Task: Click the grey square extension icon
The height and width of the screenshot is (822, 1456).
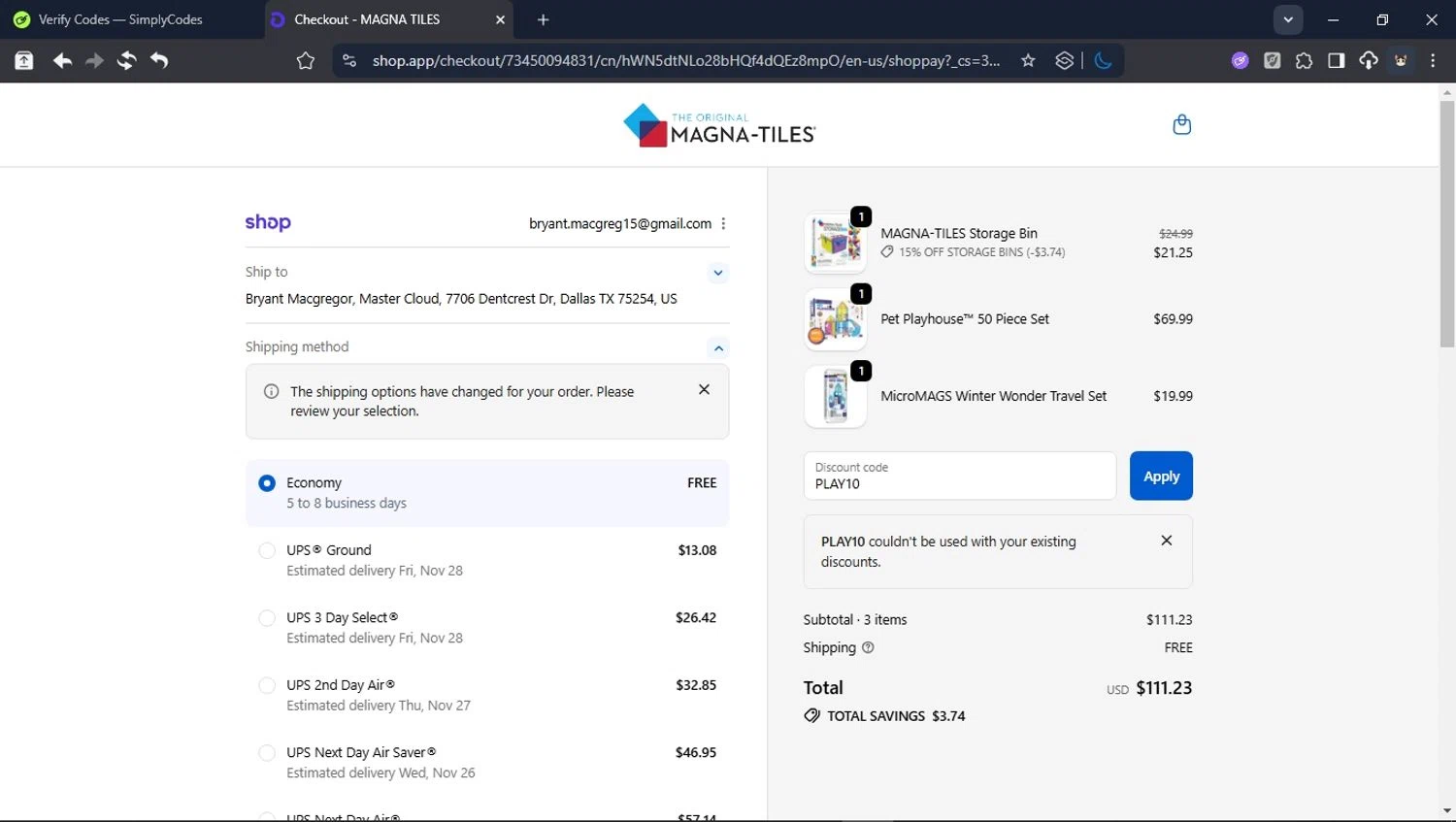Action: coord(1272,60)
